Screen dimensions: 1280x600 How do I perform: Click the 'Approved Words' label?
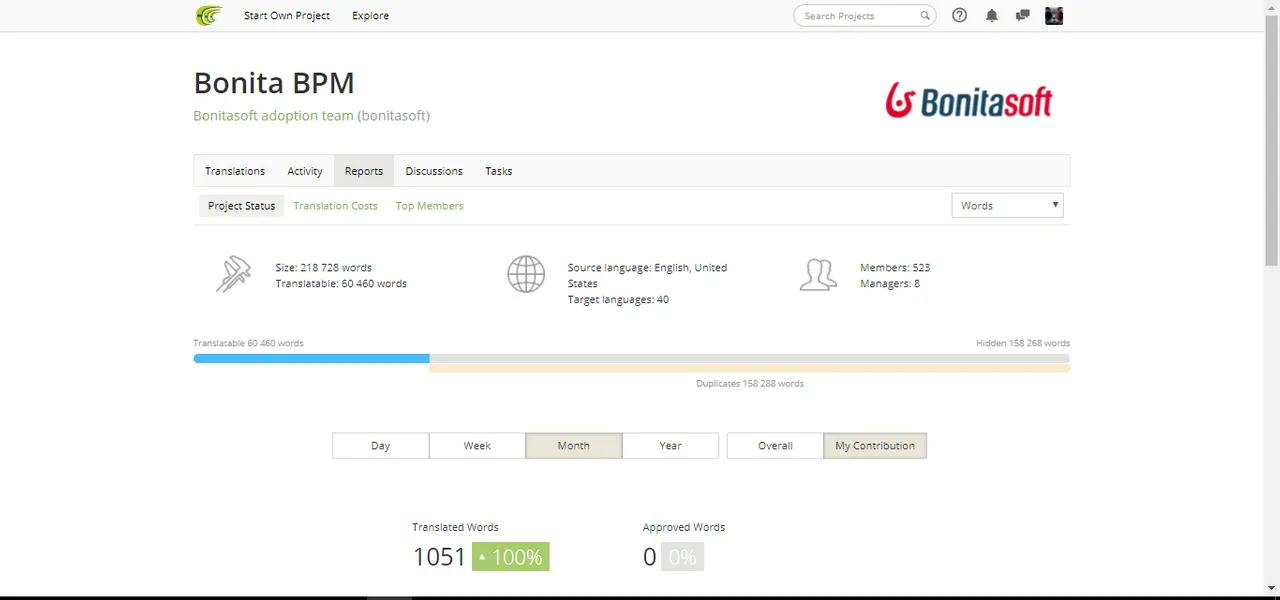[684, 527]
